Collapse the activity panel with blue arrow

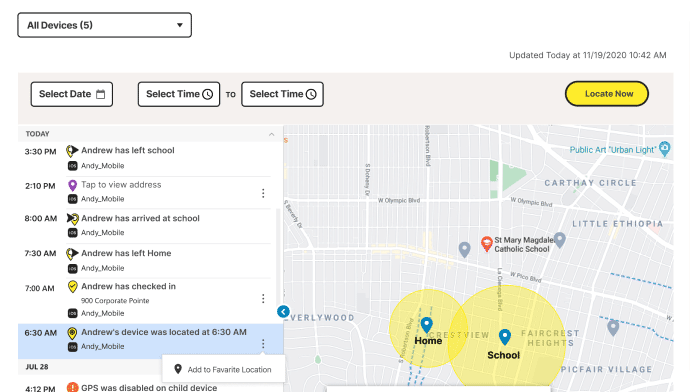pyautogui.click(x=283, y=311)
